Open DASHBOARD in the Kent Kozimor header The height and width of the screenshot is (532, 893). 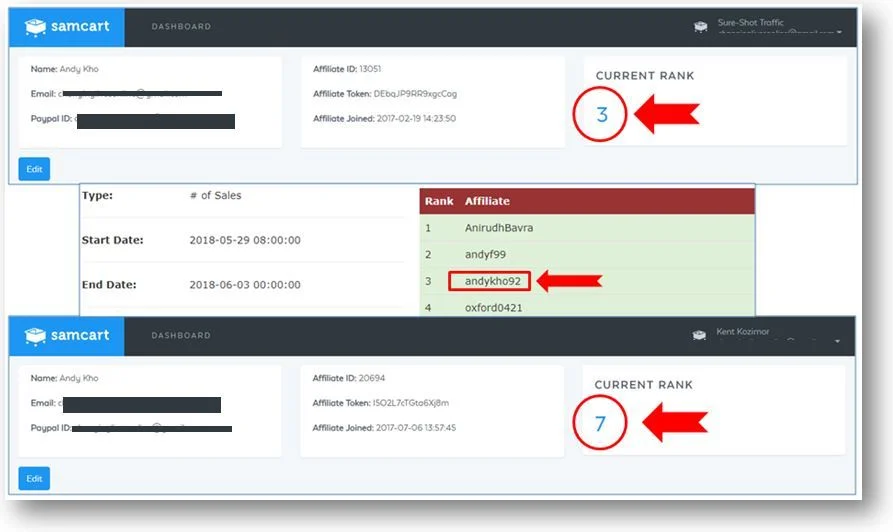tap(181, 336)
